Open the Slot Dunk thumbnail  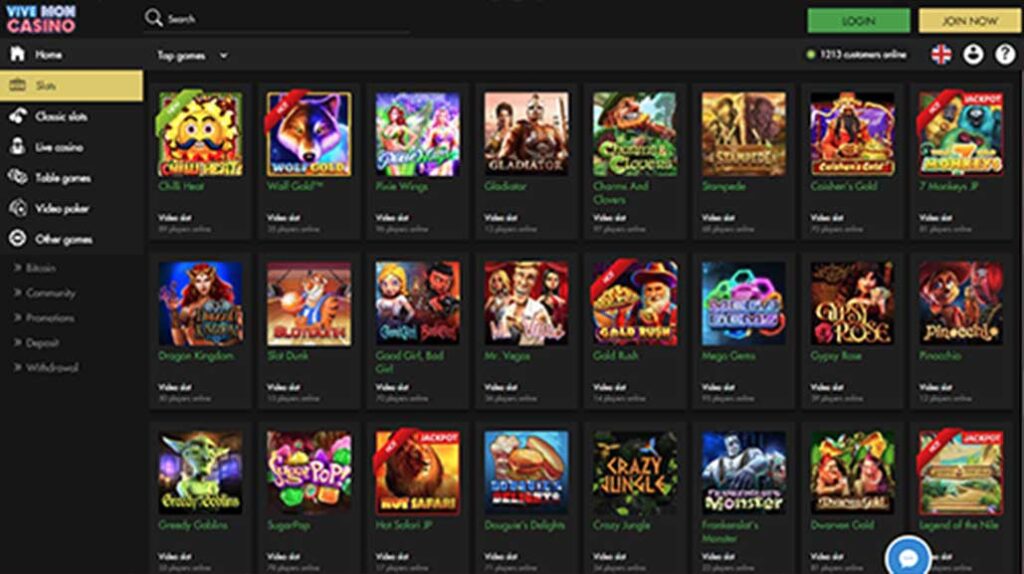pyautogui.click(x=309, y=304)
